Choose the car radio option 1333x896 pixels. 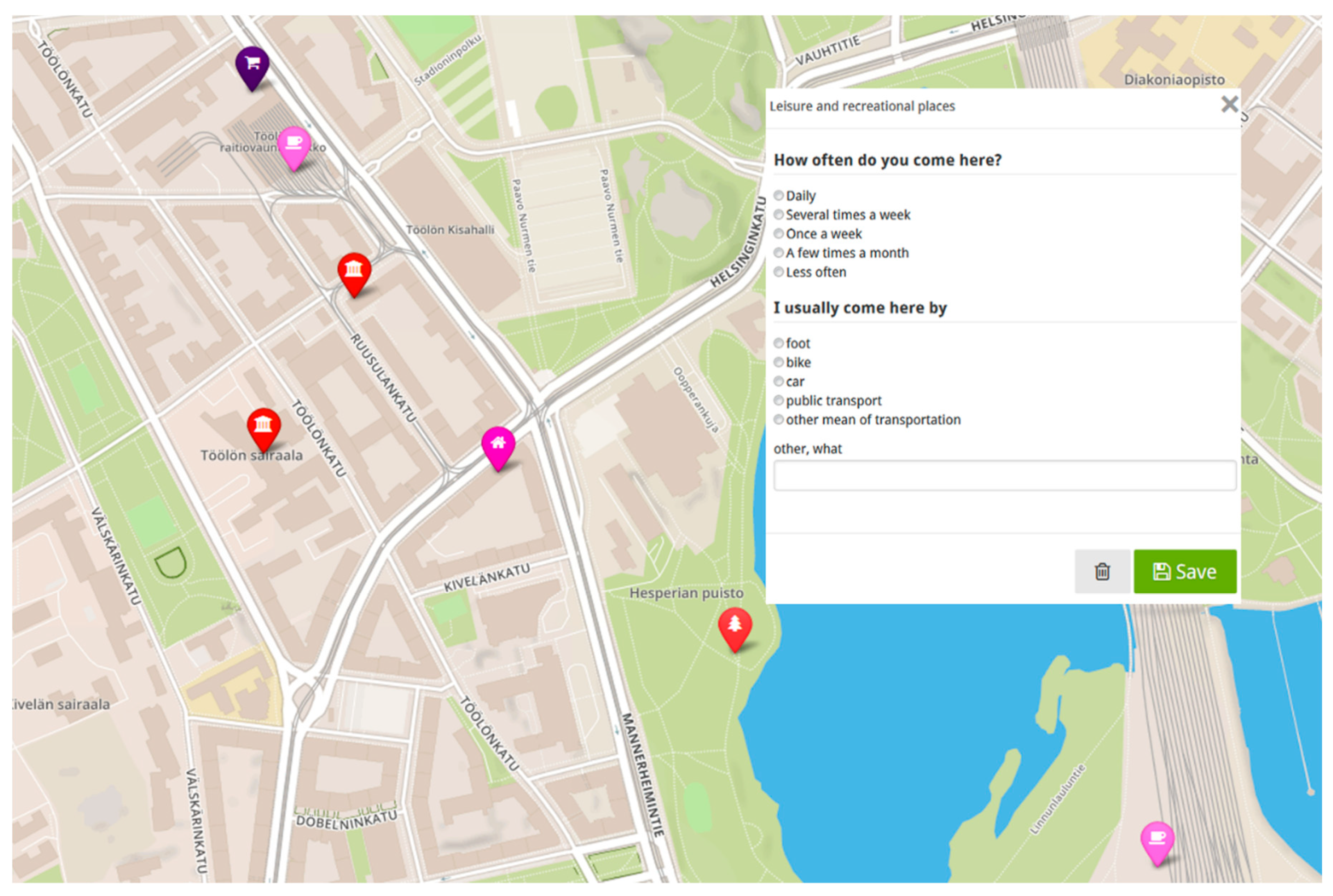[778, 381]
